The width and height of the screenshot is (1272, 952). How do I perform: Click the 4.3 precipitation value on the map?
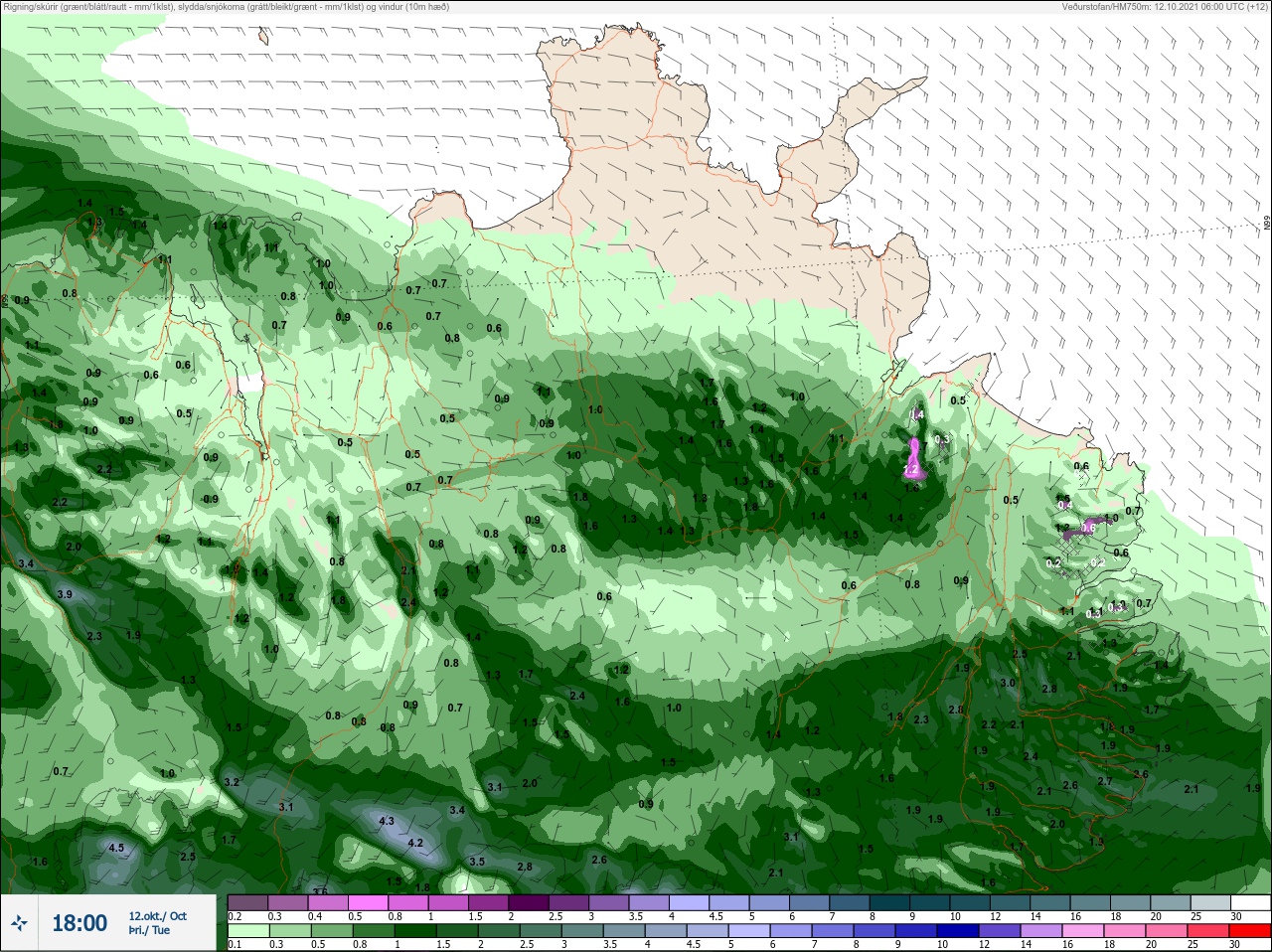pyautogui.click(x=388, y=821)
